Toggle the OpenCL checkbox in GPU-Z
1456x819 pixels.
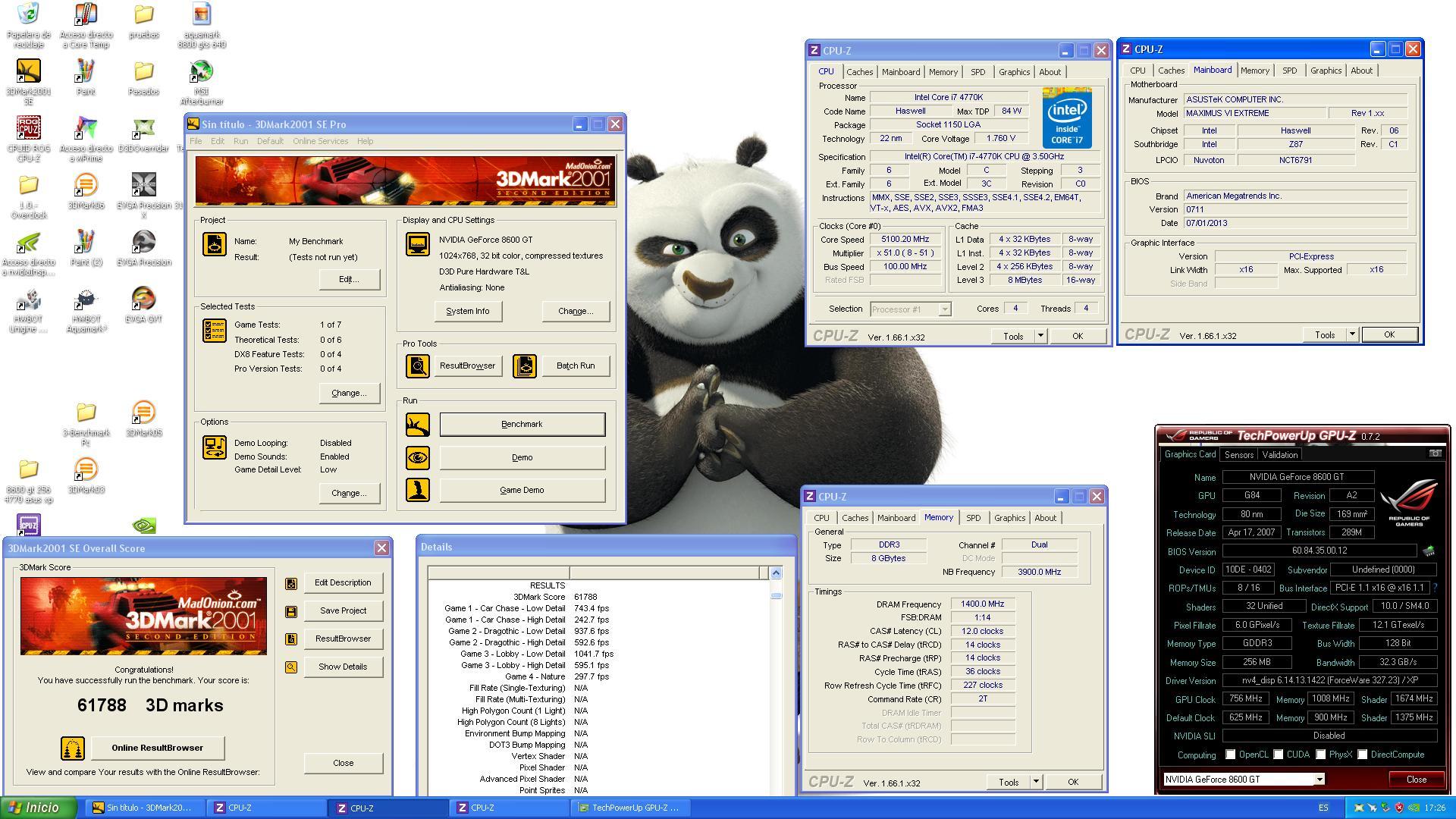click(1230, 755)
